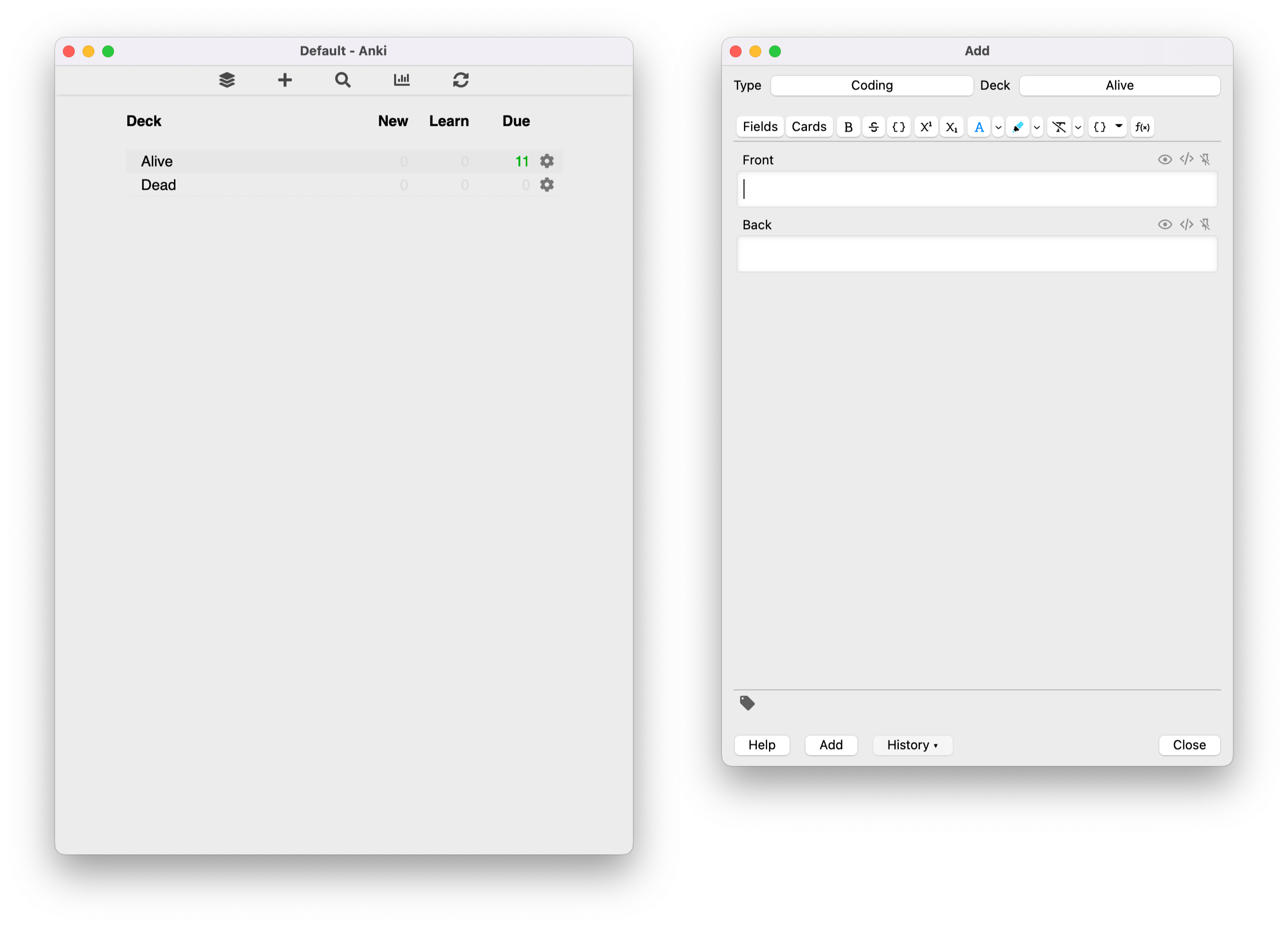Apply blue text color A button
This screenshot has height=927, width=1288.
(x=978, y=127)
